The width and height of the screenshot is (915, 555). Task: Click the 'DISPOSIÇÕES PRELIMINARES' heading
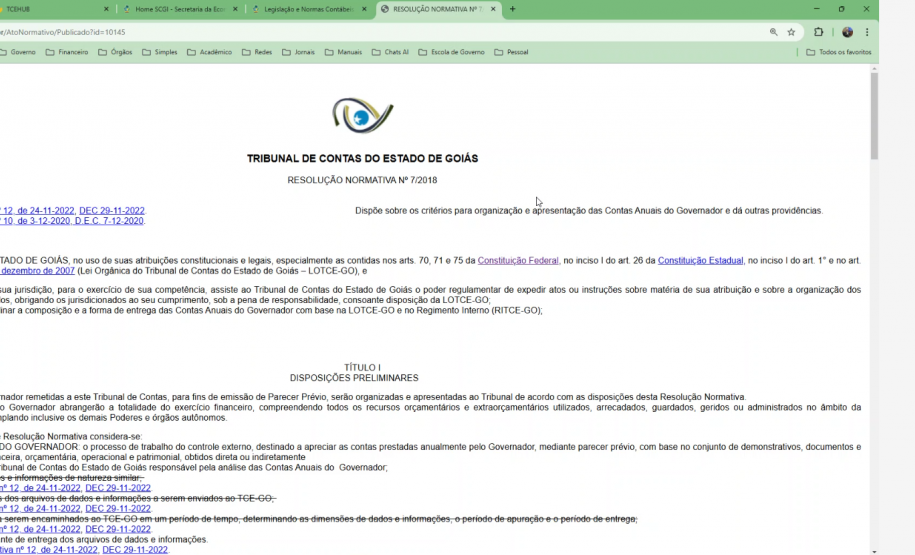click(354, 378)
